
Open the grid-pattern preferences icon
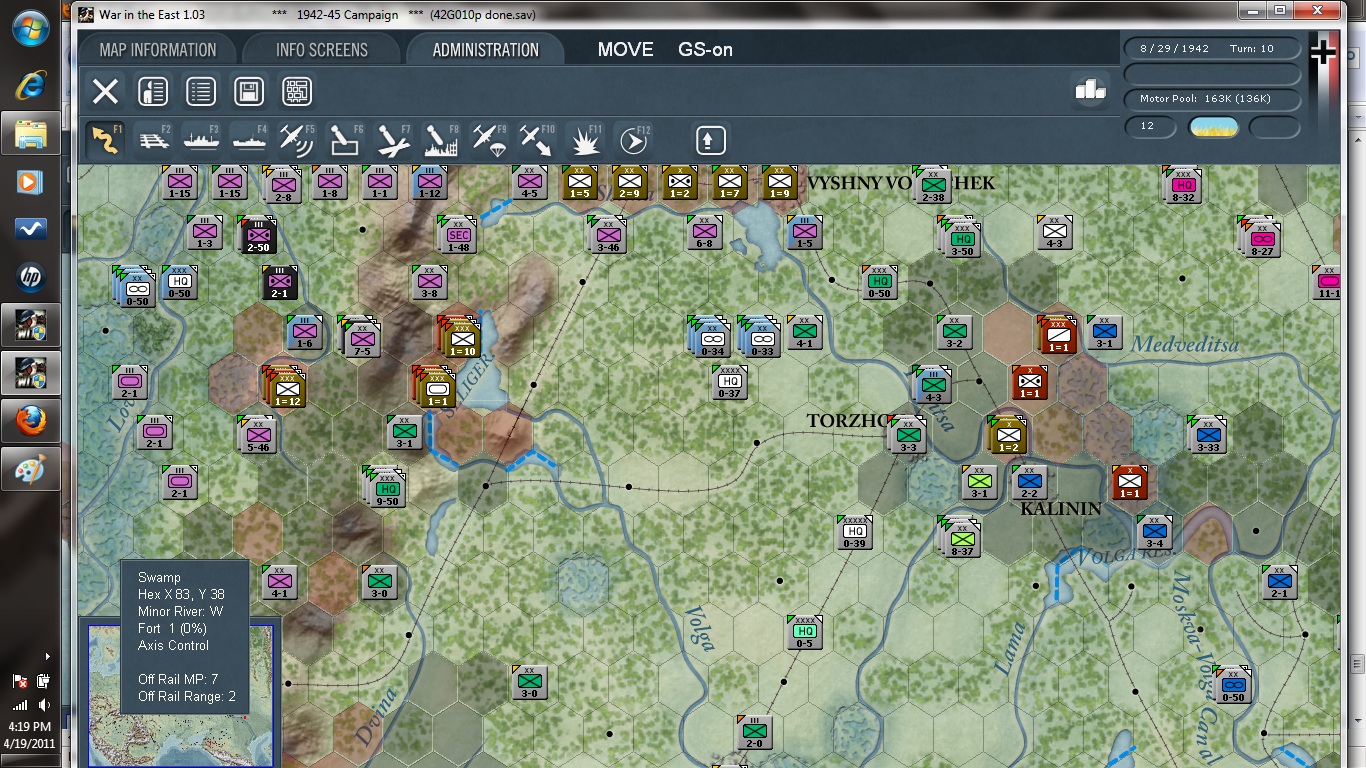297,92
